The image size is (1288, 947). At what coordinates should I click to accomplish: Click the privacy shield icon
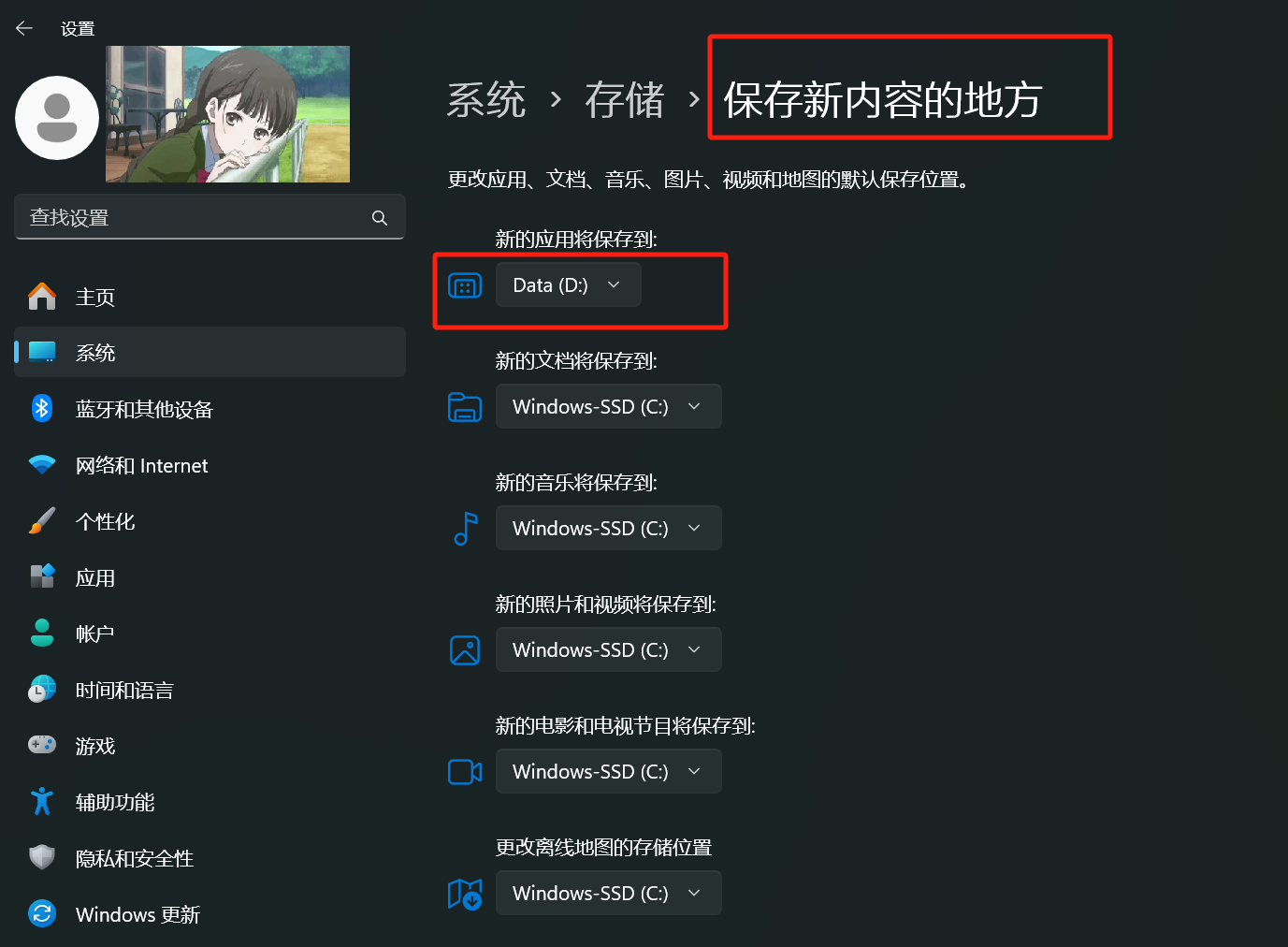click(x=42, y=857)
